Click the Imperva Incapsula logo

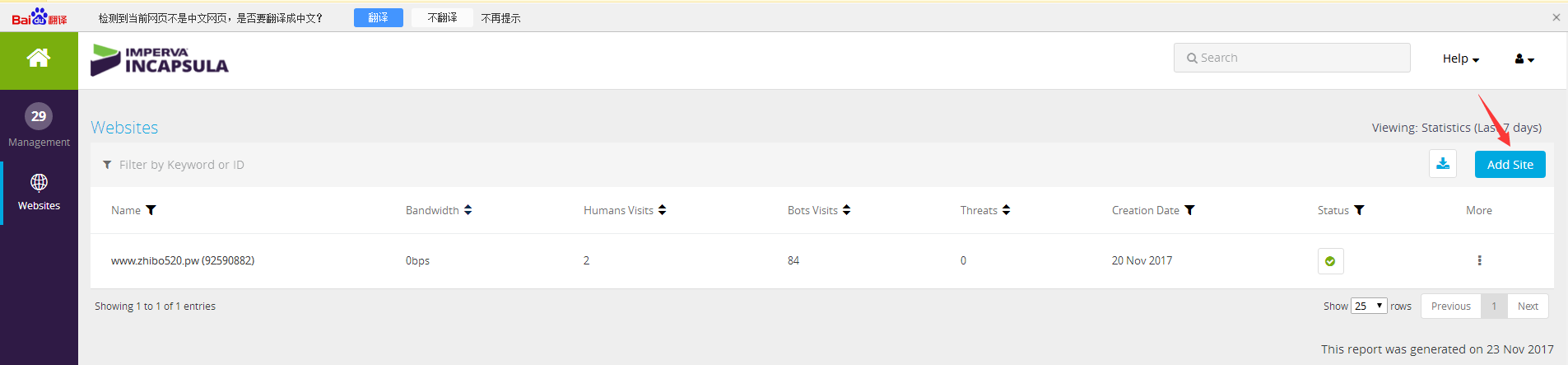pos(160,60)
